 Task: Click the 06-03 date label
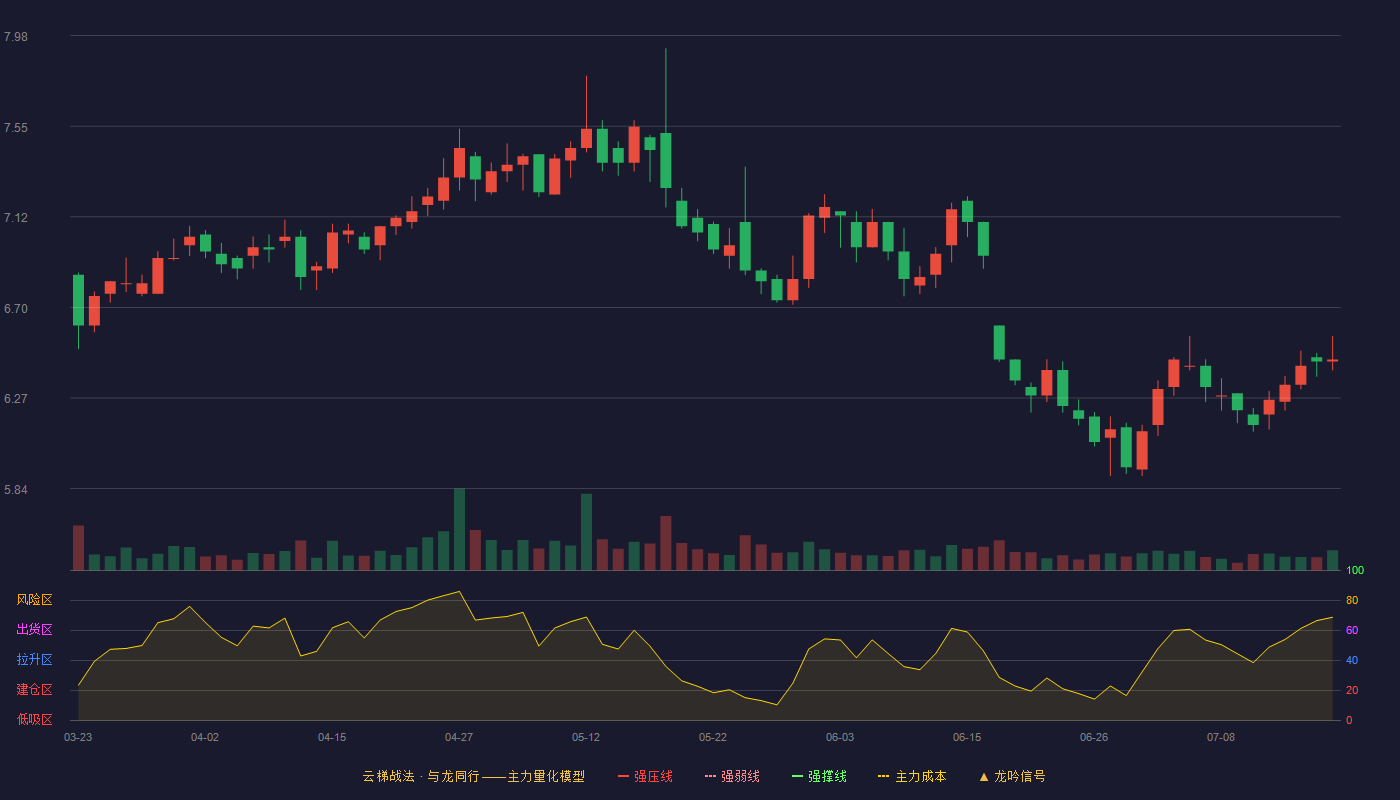tap(840, 737)
